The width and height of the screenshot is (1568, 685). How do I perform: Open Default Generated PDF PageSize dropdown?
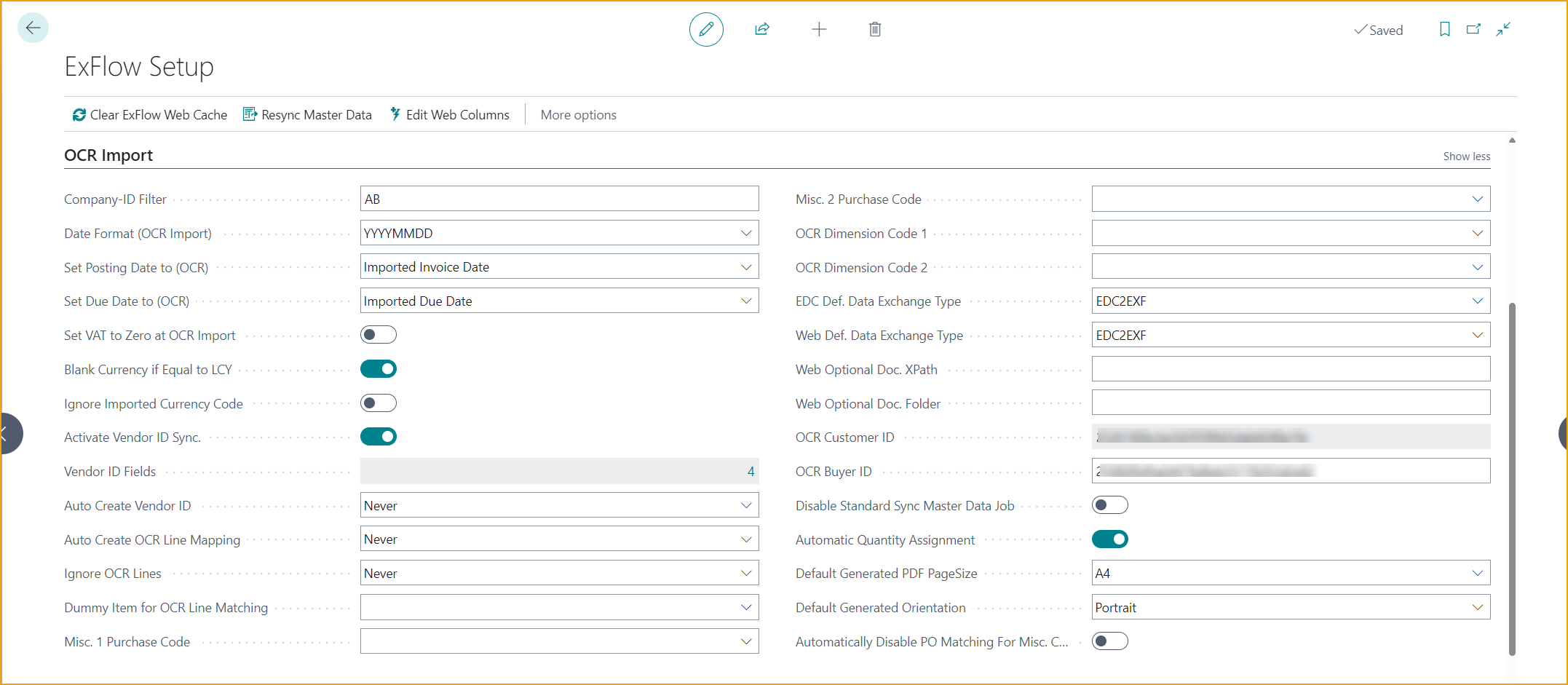1478,573
